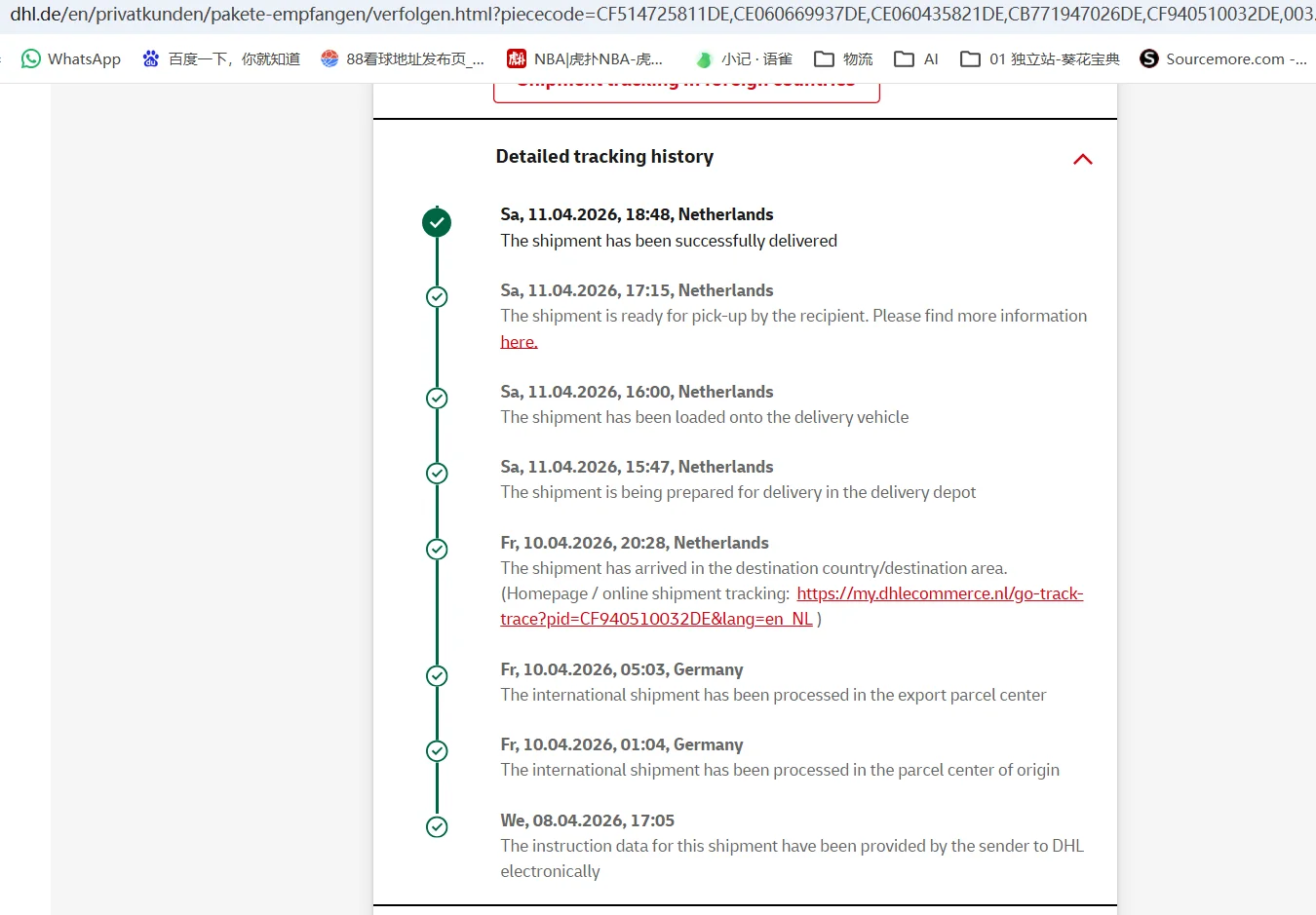Click "loaded onto the delivery vehicle" text

click(793, 417)
